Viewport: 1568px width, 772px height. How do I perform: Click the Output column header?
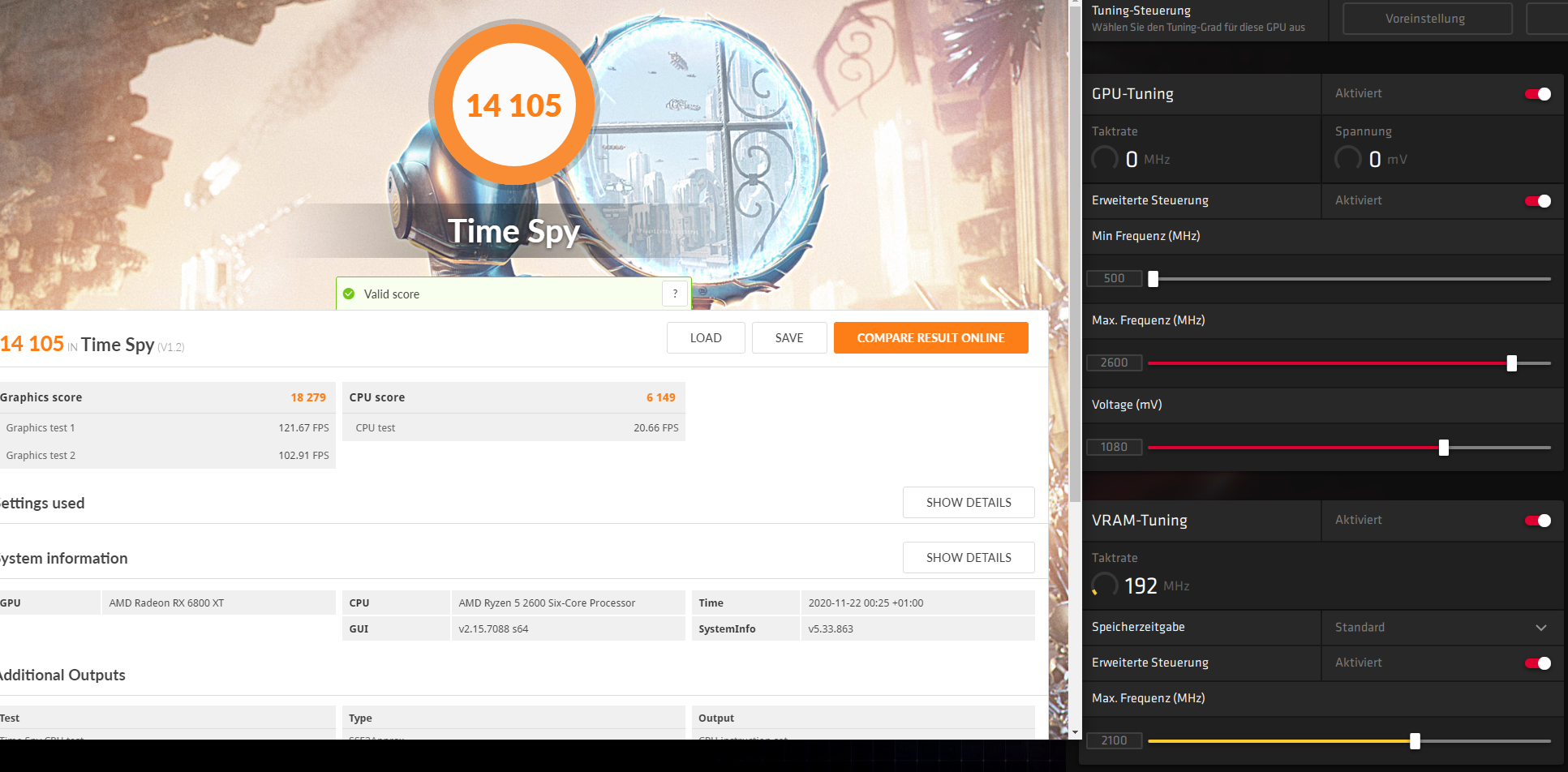coord(716,718)
